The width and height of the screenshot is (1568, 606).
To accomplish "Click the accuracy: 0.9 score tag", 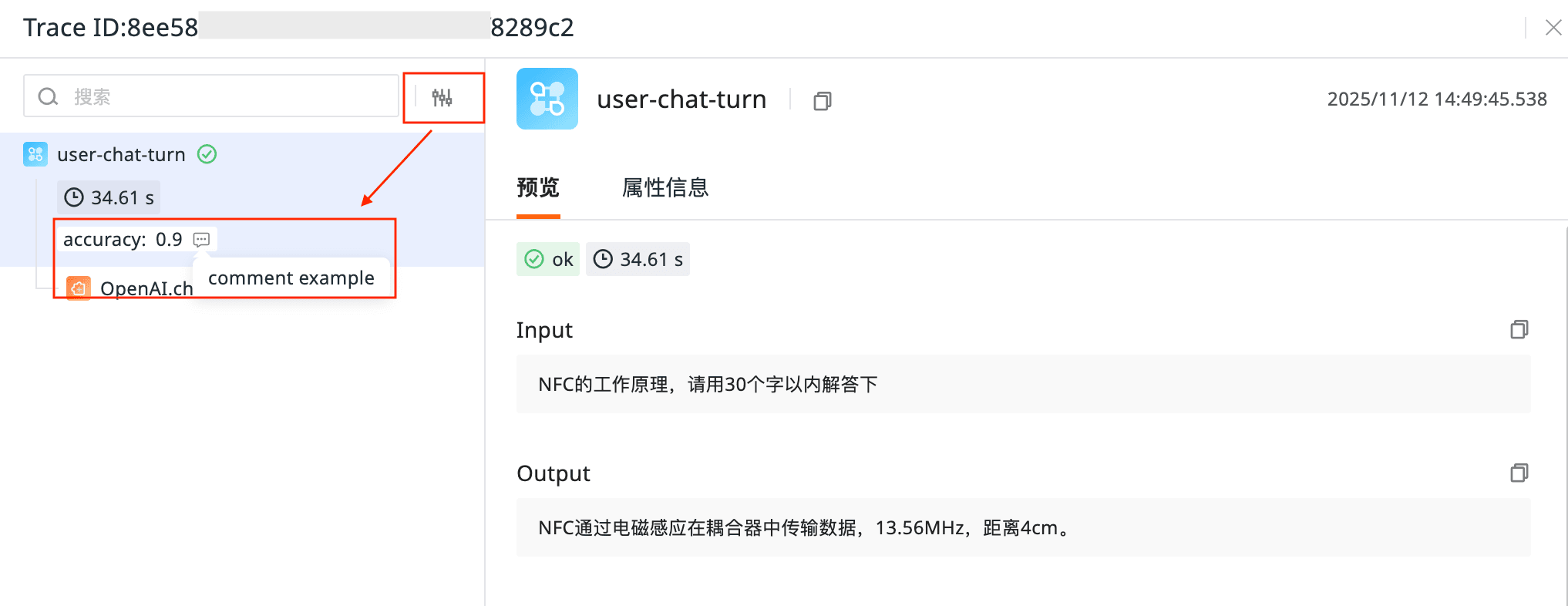I will pos(123,240).
